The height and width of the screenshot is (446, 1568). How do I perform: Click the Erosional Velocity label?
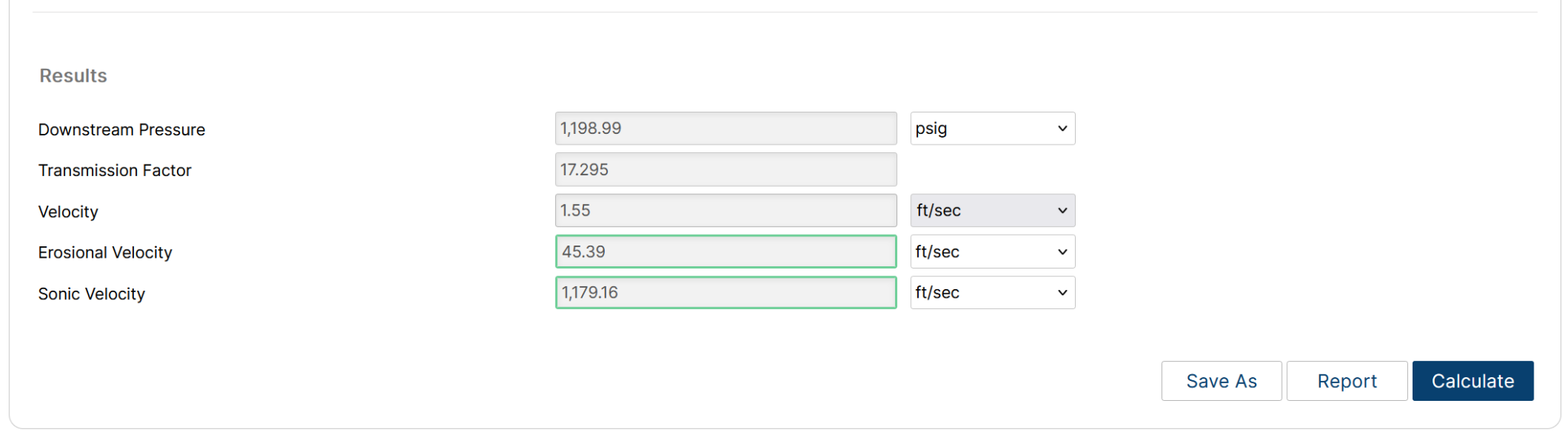(x=105, y=252)
